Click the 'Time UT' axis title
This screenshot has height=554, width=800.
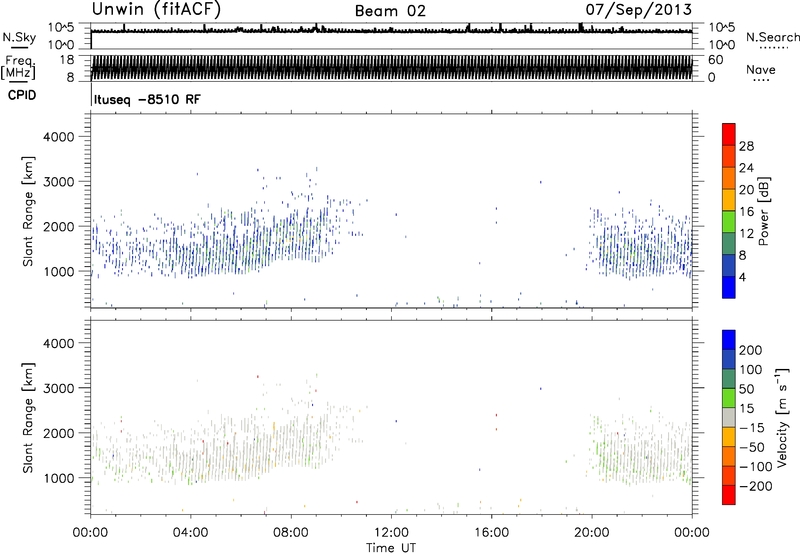[391, 548]
